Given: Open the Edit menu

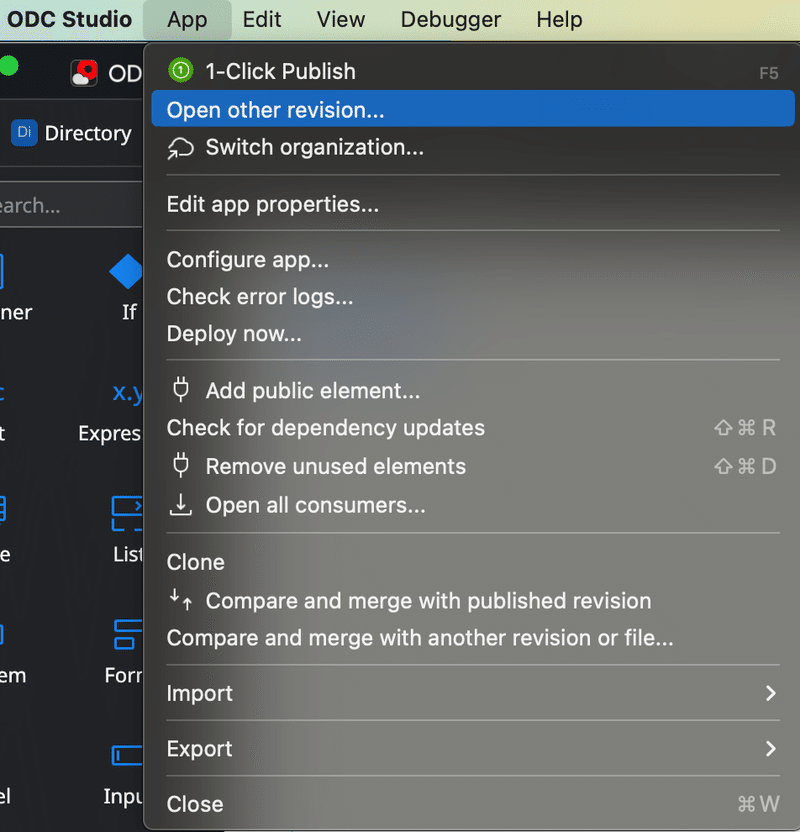Looking at the screenshot, I should (x=262, y=20).
